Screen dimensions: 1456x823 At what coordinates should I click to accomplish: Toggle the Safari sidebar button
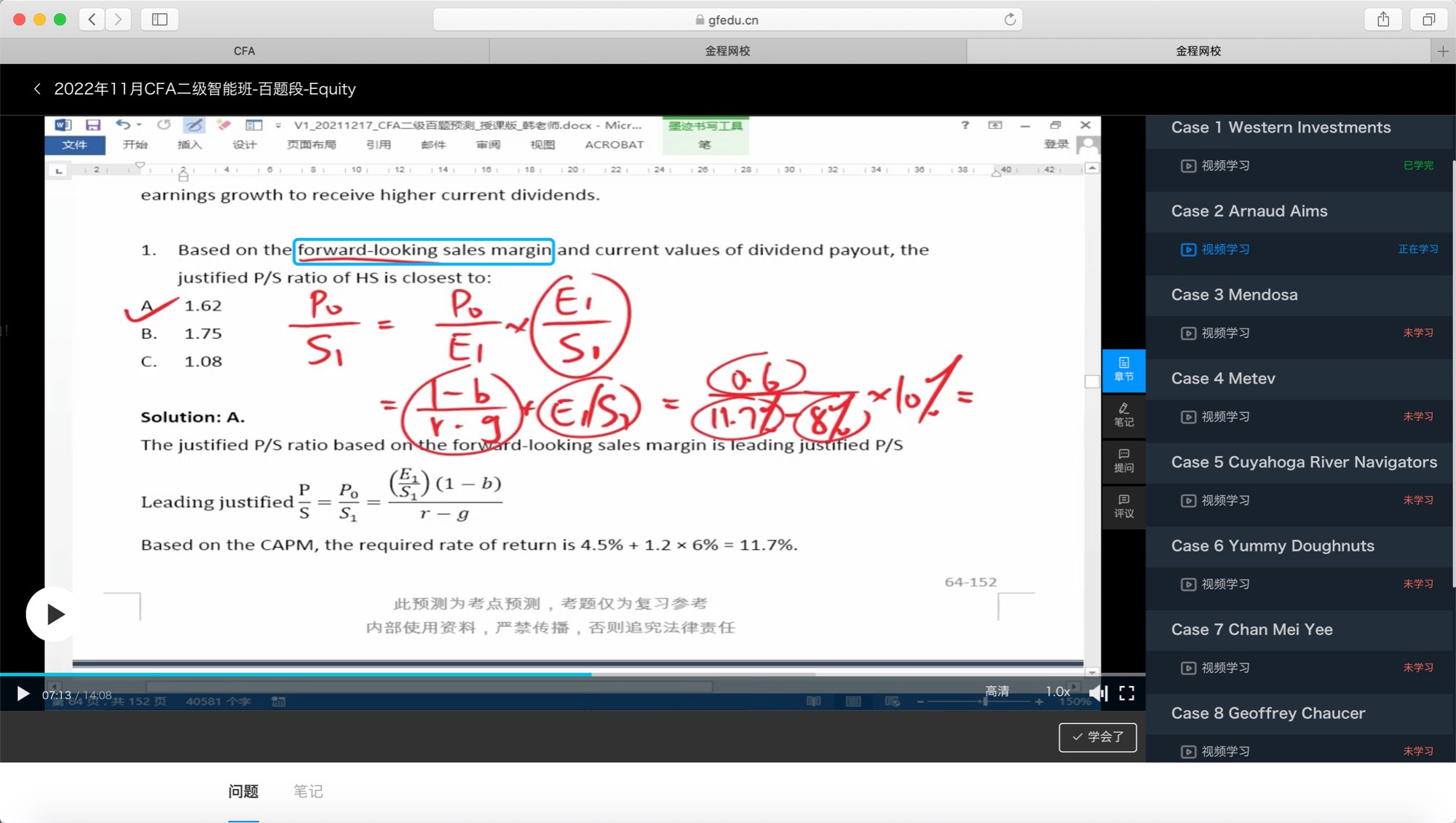tap(159, 20)
